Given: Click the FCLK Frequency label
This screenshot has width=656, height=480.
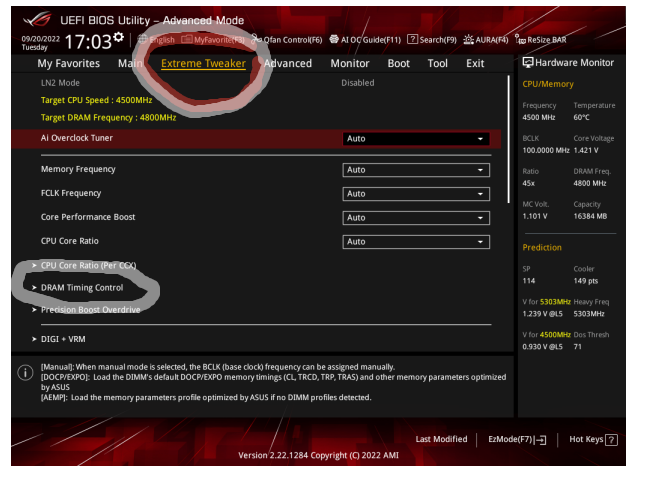Looking at the screenshot, I should tap(71, 193).
